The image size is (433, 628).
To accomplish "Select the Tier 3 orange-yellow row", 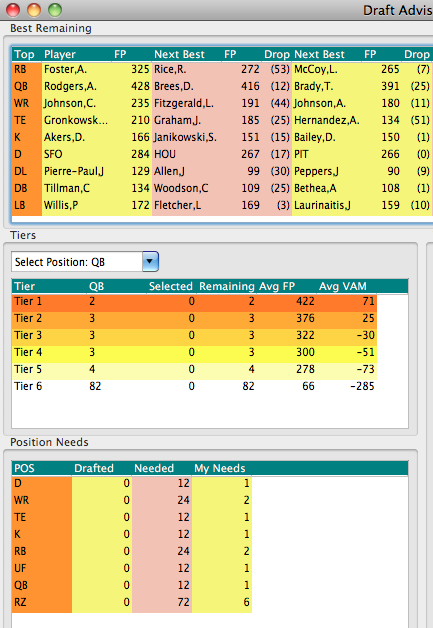I will click(x=194, y=335).
